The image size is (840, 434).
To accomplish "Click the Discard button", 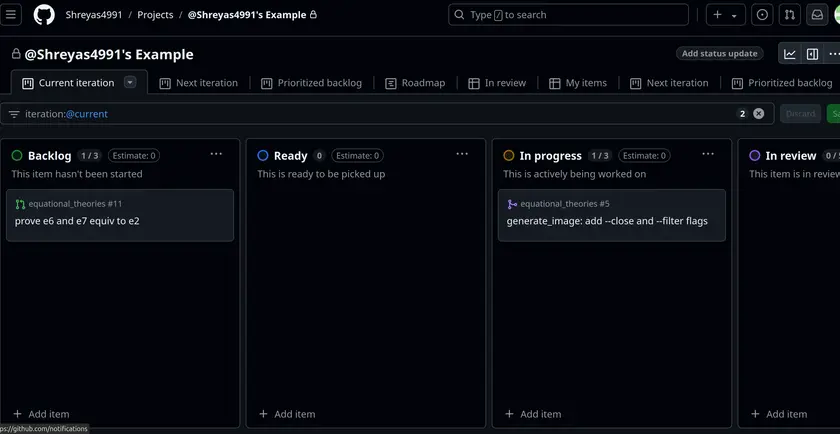I will [800, 114].
